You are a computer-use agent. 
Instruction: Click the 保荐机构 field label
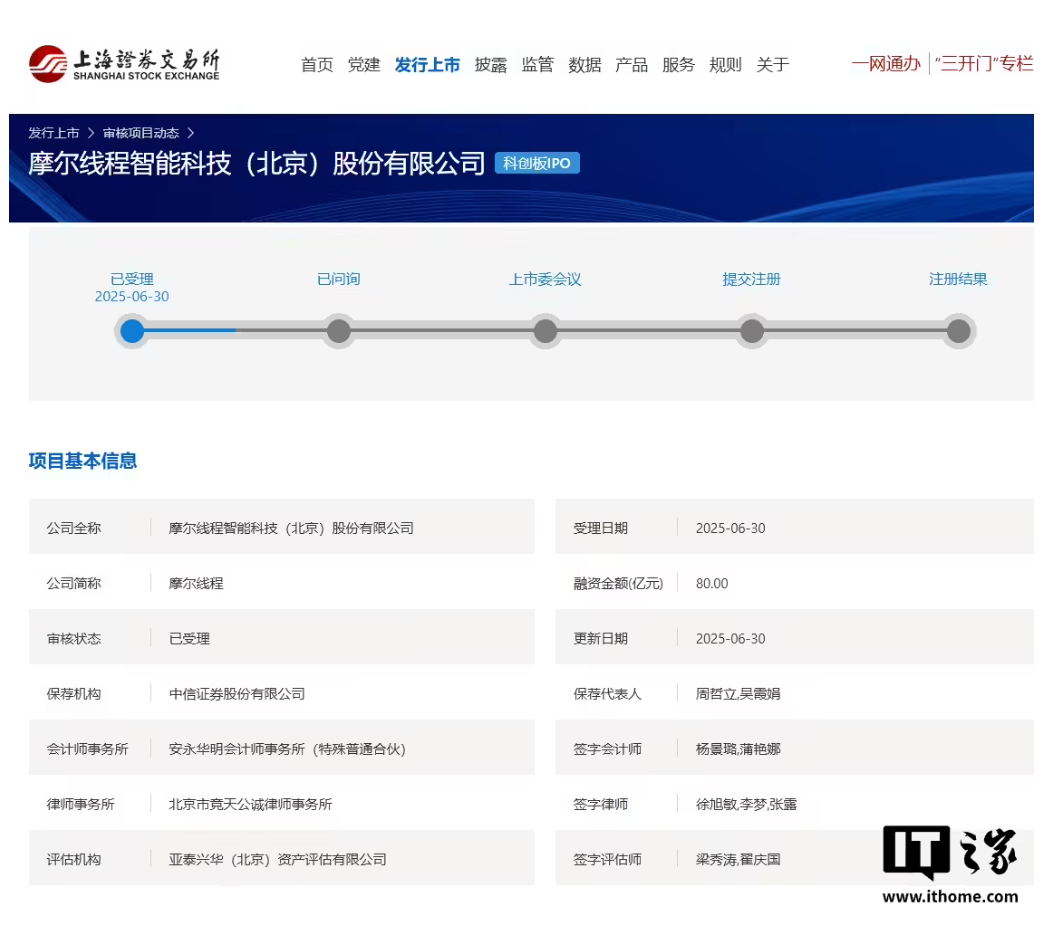74,694
